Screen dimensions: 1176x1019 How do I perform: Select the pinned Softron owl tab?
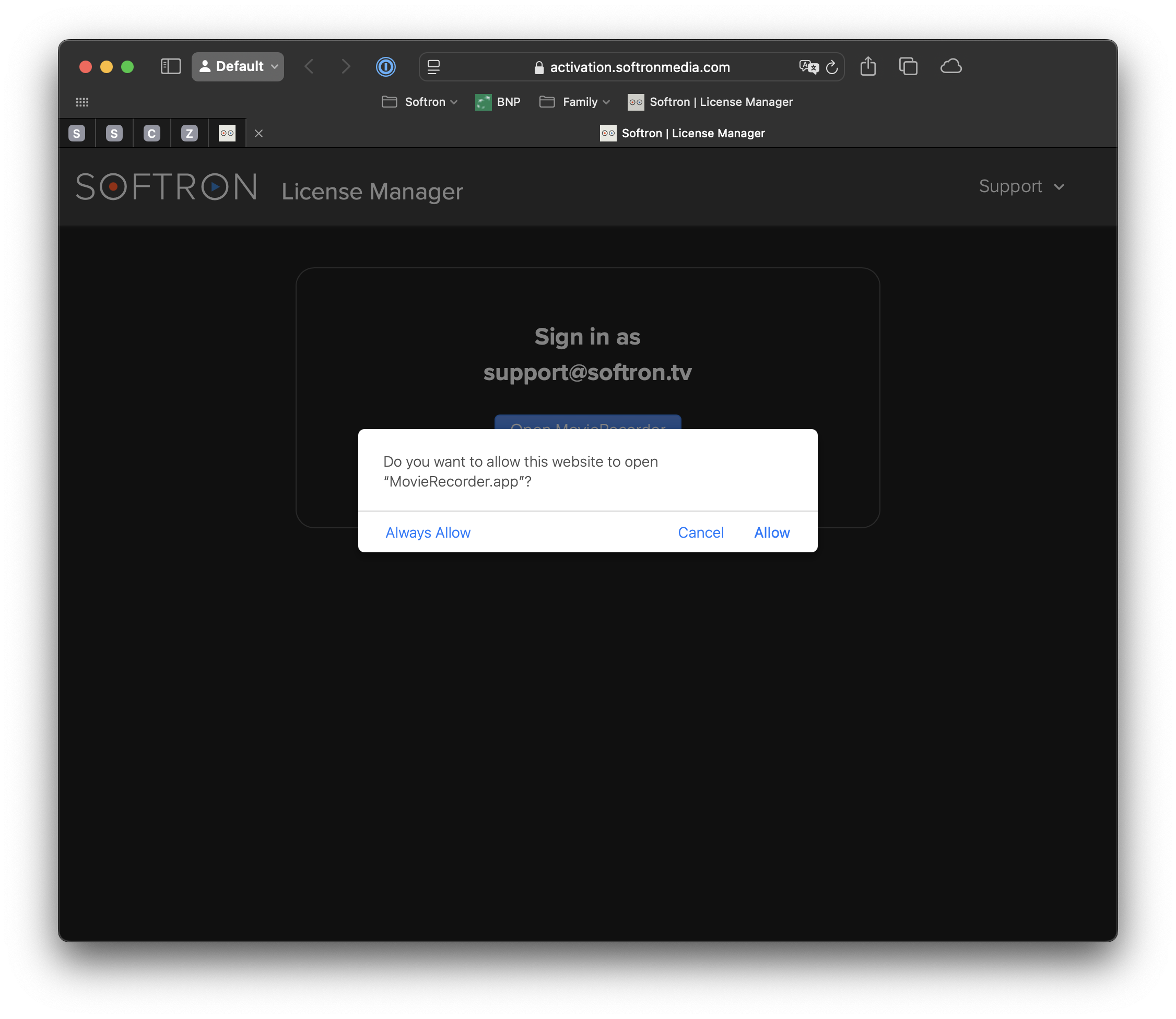[227, 133]
